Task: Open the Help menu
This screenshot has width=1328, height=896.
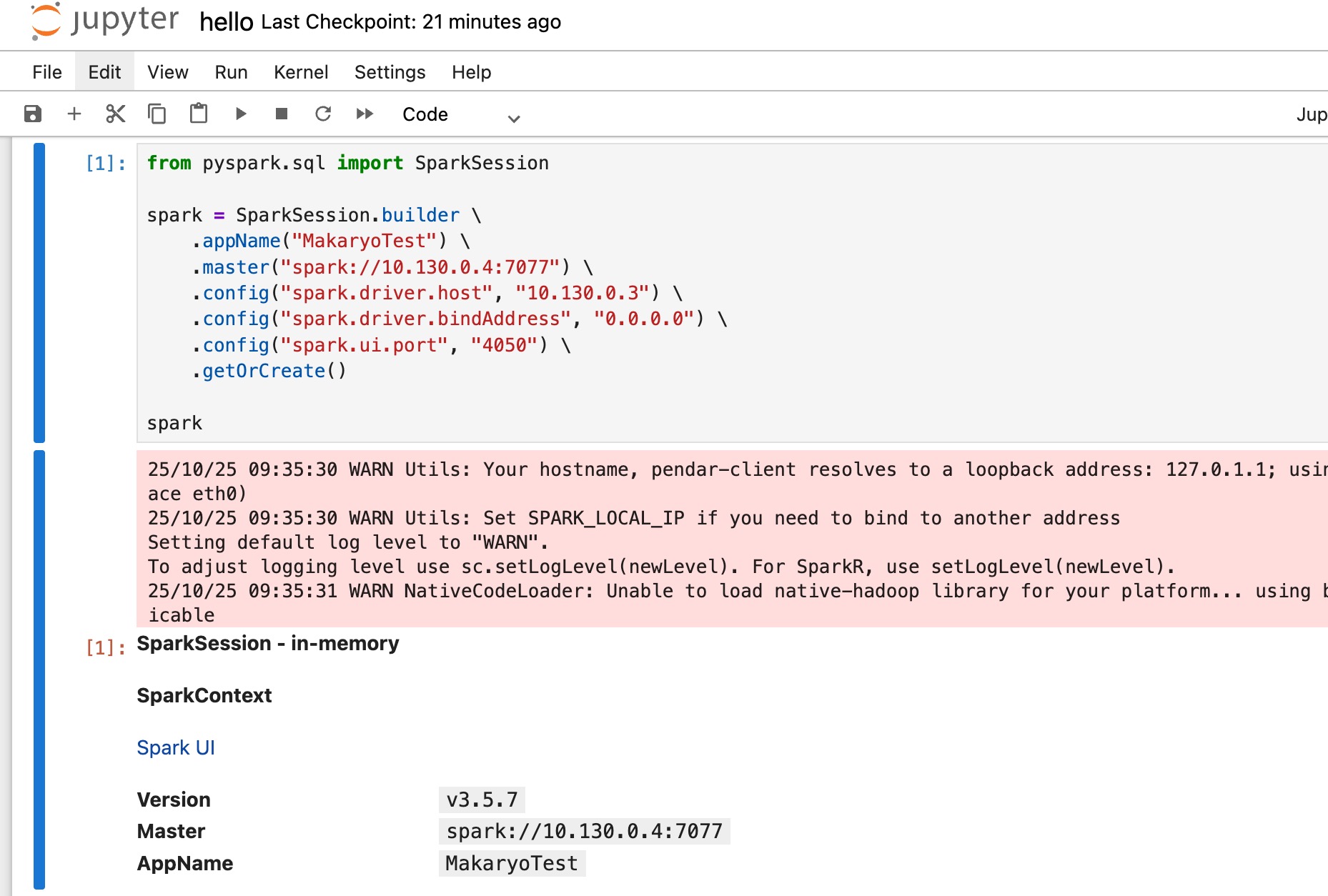Action: [x=471, y=72]
